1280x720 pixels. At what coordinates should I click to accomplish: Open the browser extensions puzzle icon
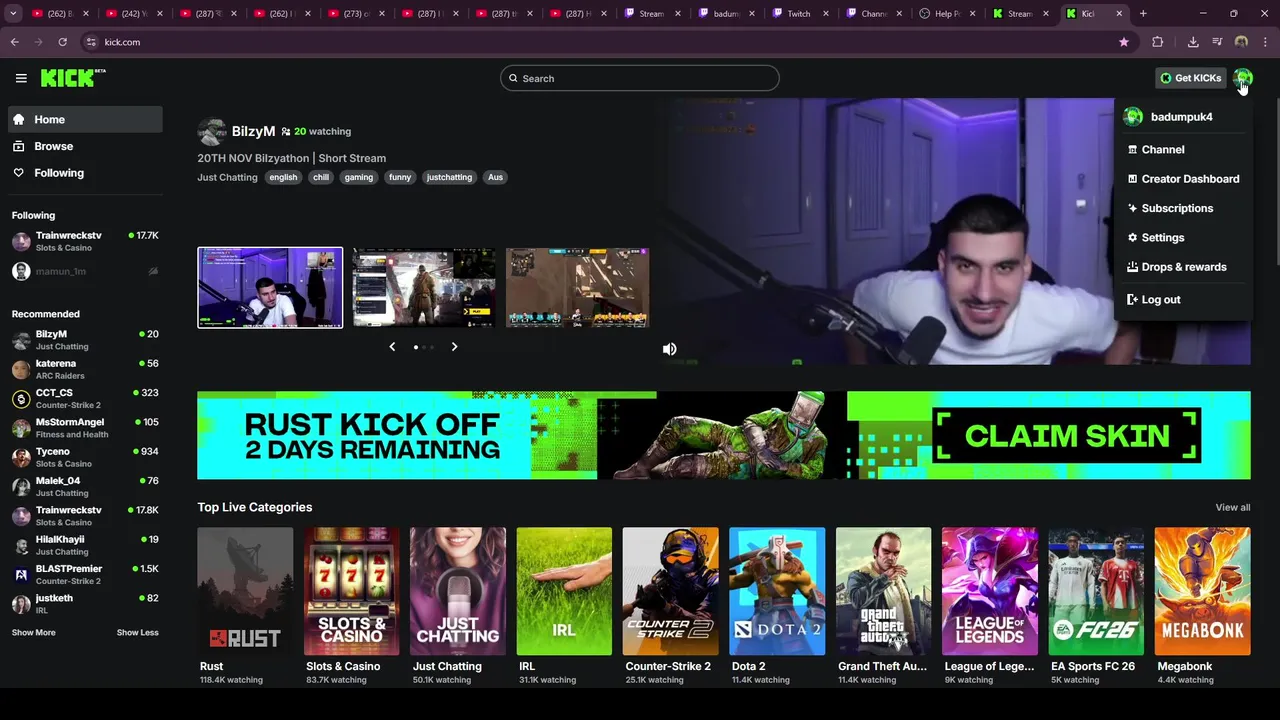click(x=1157, y=42)
